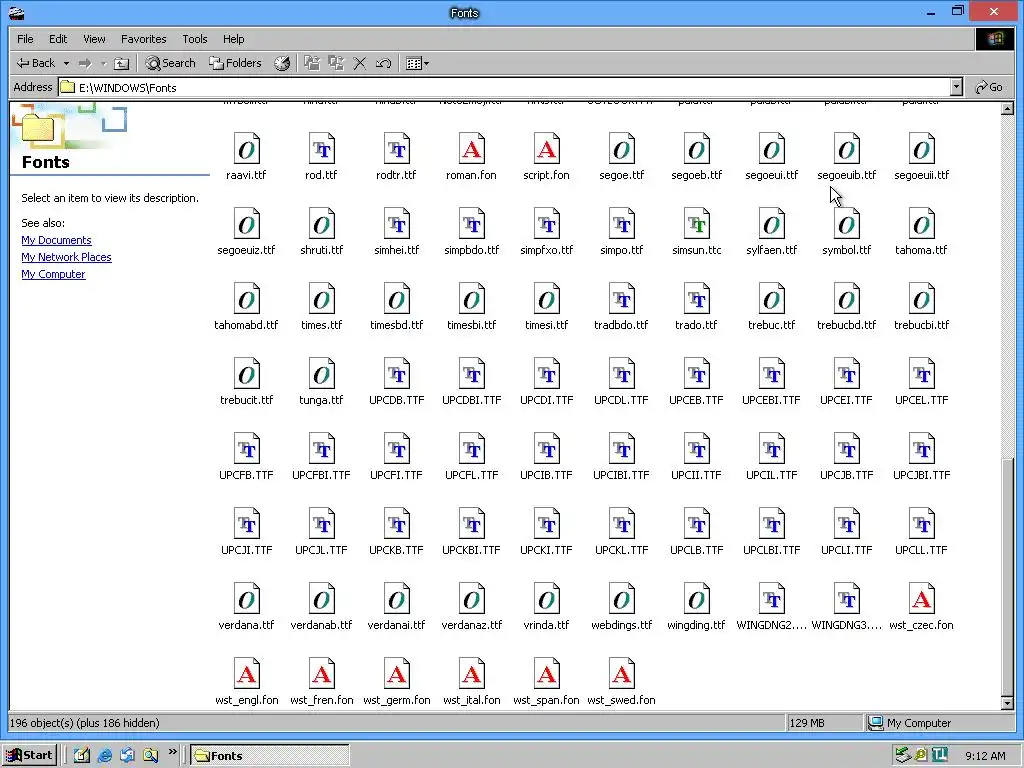Click the Copy To toolbar icon

click(336, 63)
